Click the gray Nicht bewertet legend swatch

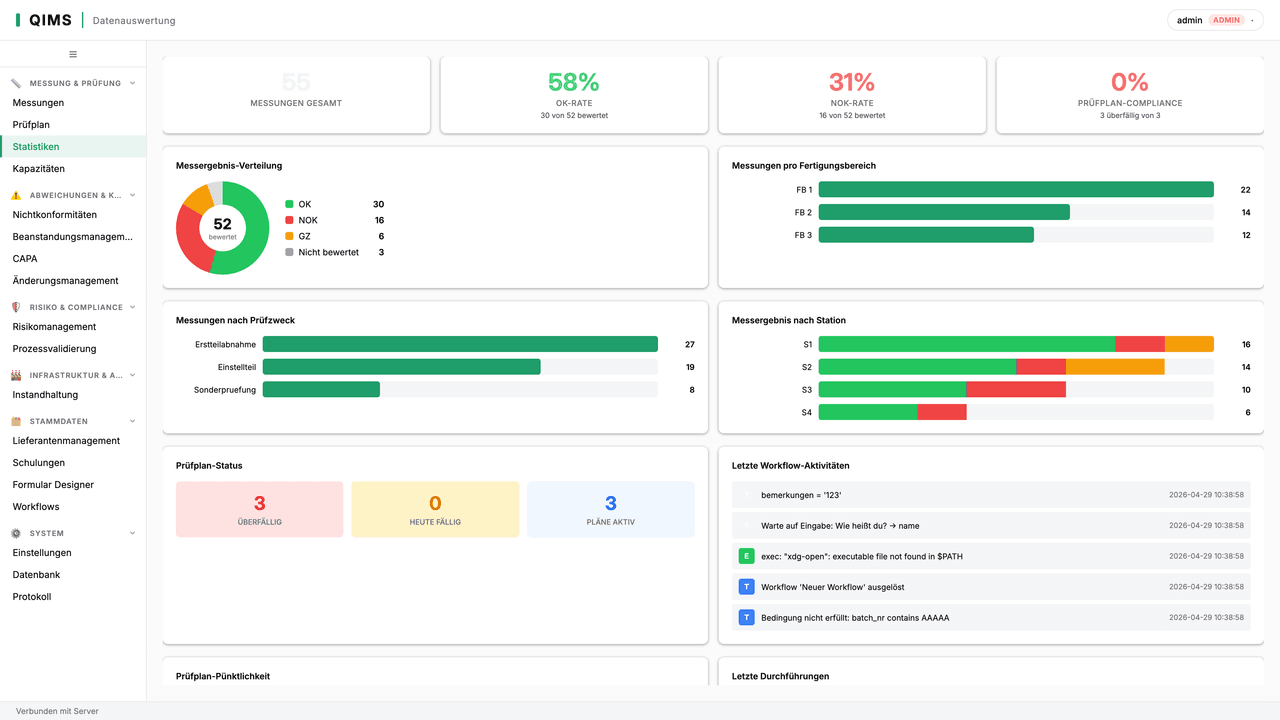(x=290, y=252)
